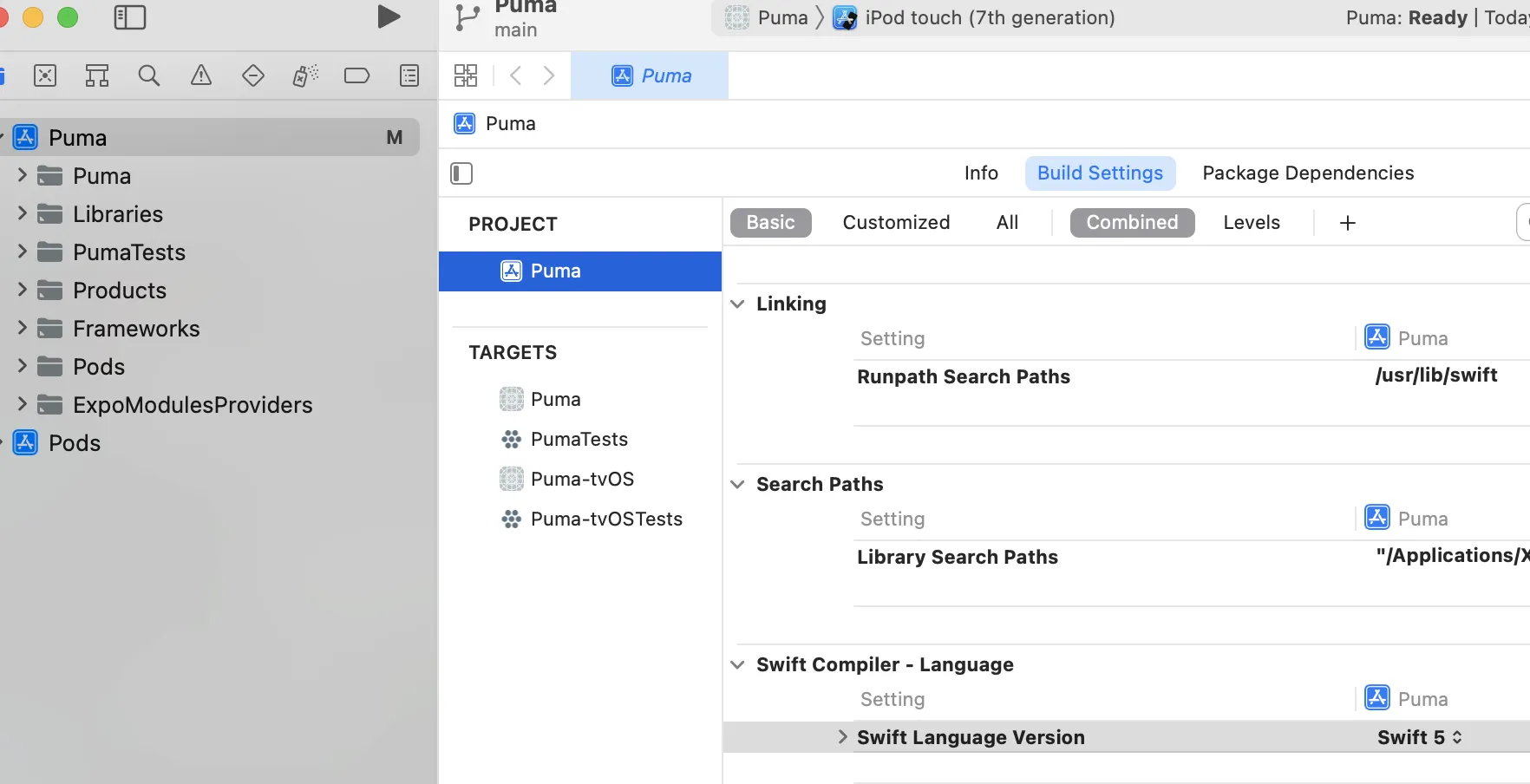
Task: Open the Issue navigator warning icon
Action: pos(201,75)
